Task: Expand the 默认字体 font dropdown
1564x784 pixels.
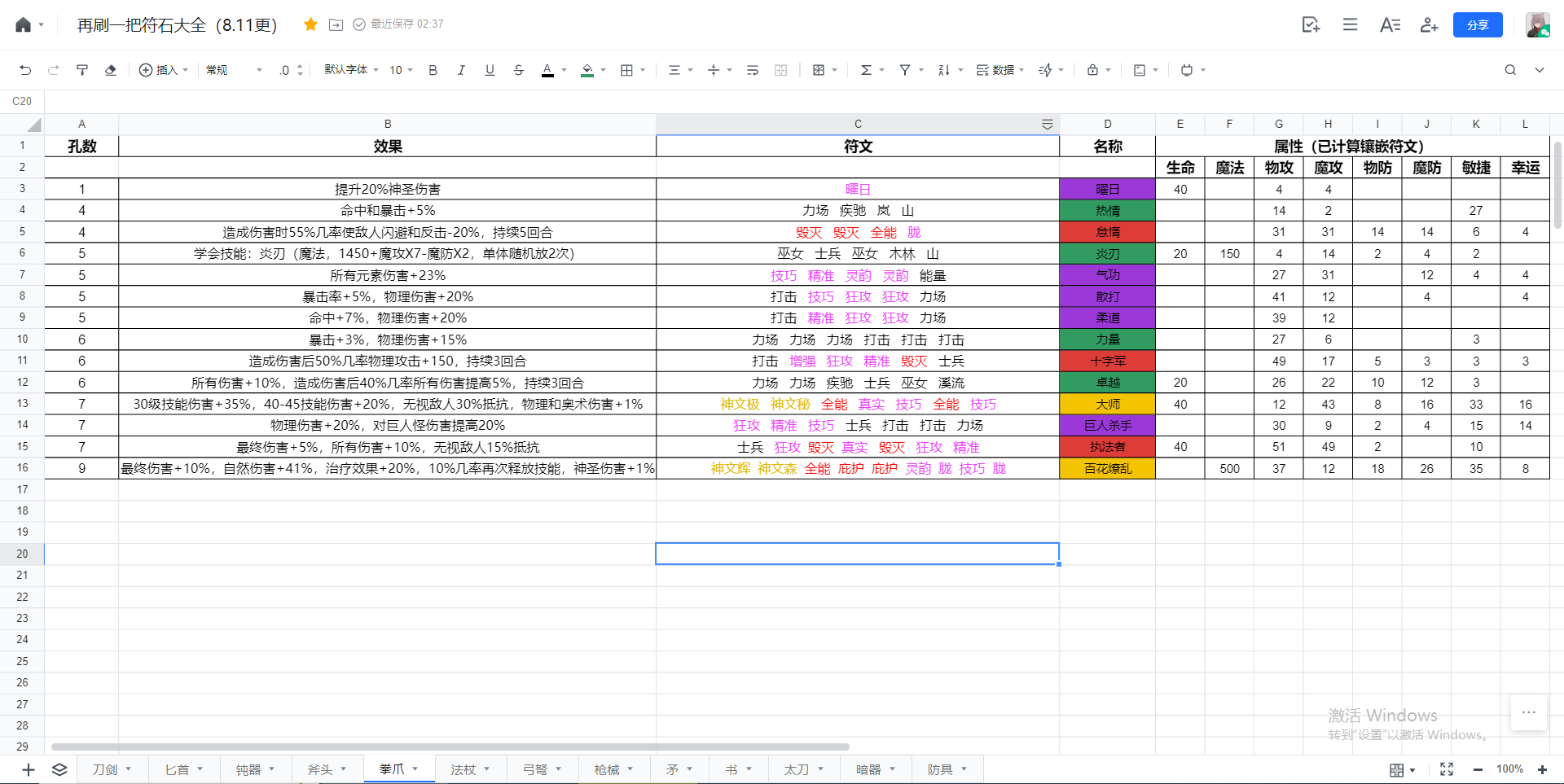Action: point(352,70)
